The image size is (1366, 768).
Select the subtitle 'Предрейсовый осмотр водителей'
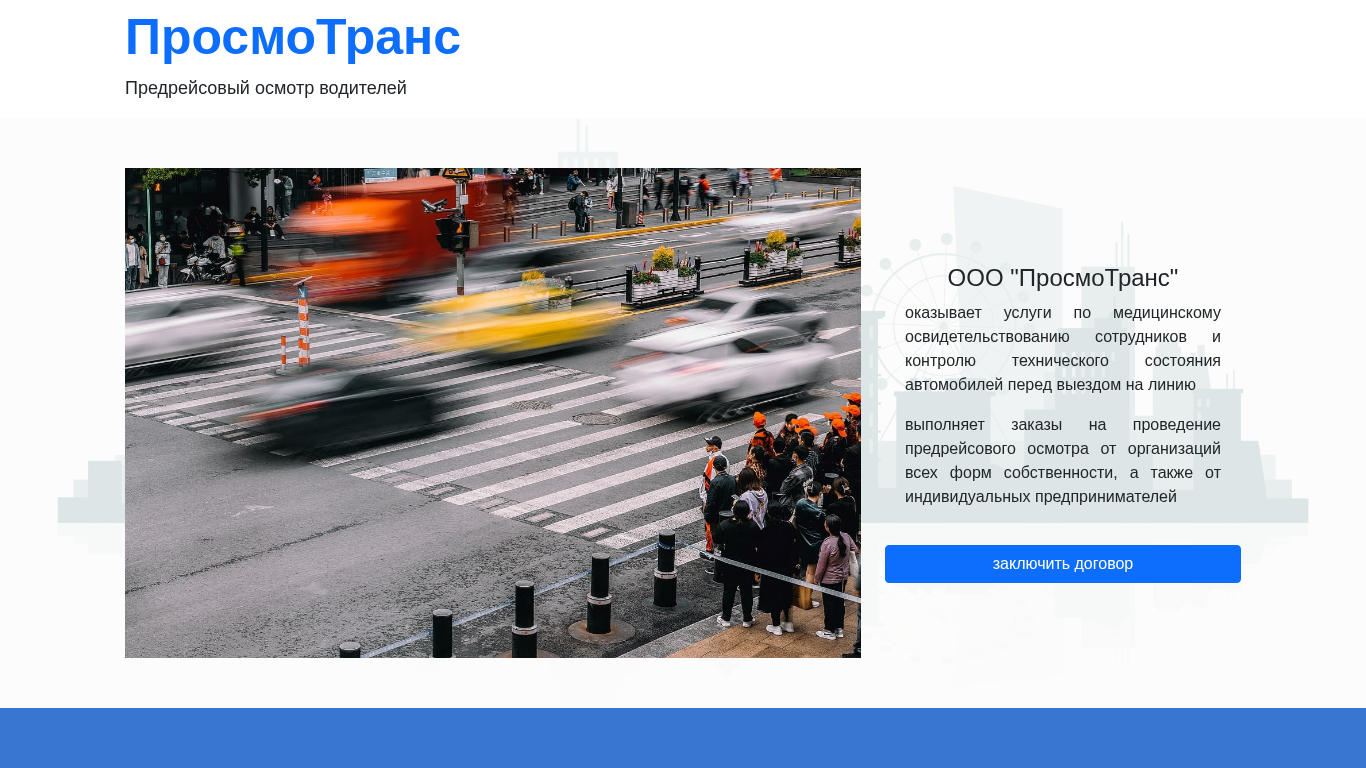tap(266, 88)
